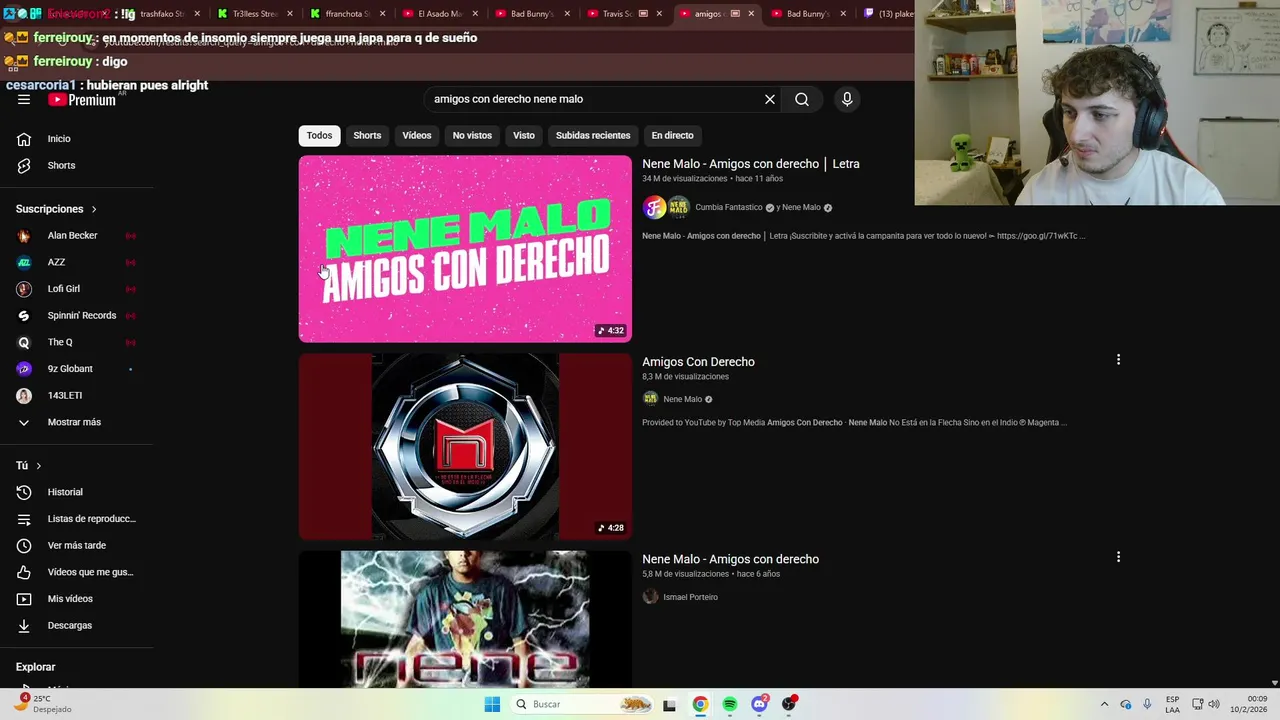Focus the YouTube search input field

tap(594, 99)
